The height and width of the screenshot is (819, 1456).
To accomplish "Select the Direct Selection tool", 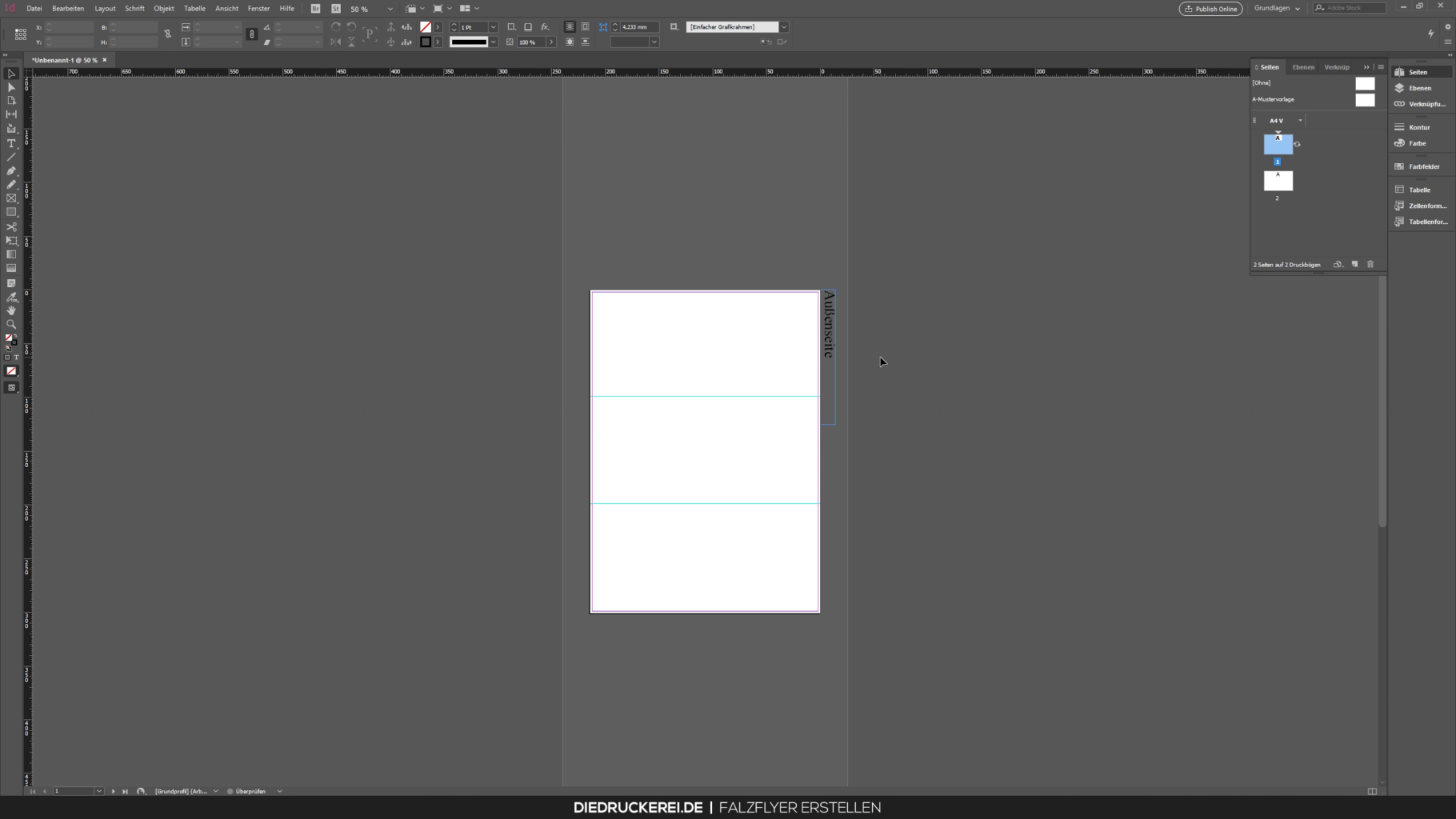I will 11,87.
